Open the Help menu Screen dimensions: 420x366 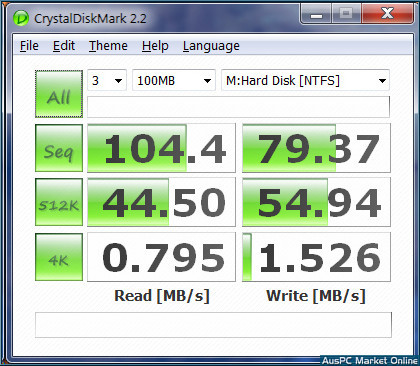pyautogui.click(x=155, y=46)
